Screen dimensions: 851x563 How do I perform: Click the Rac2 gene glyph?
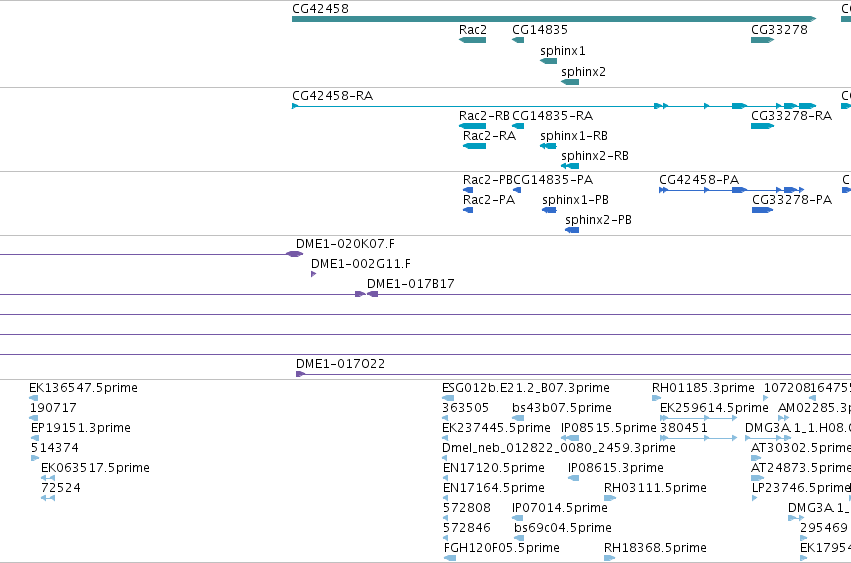tap(472, 40)
